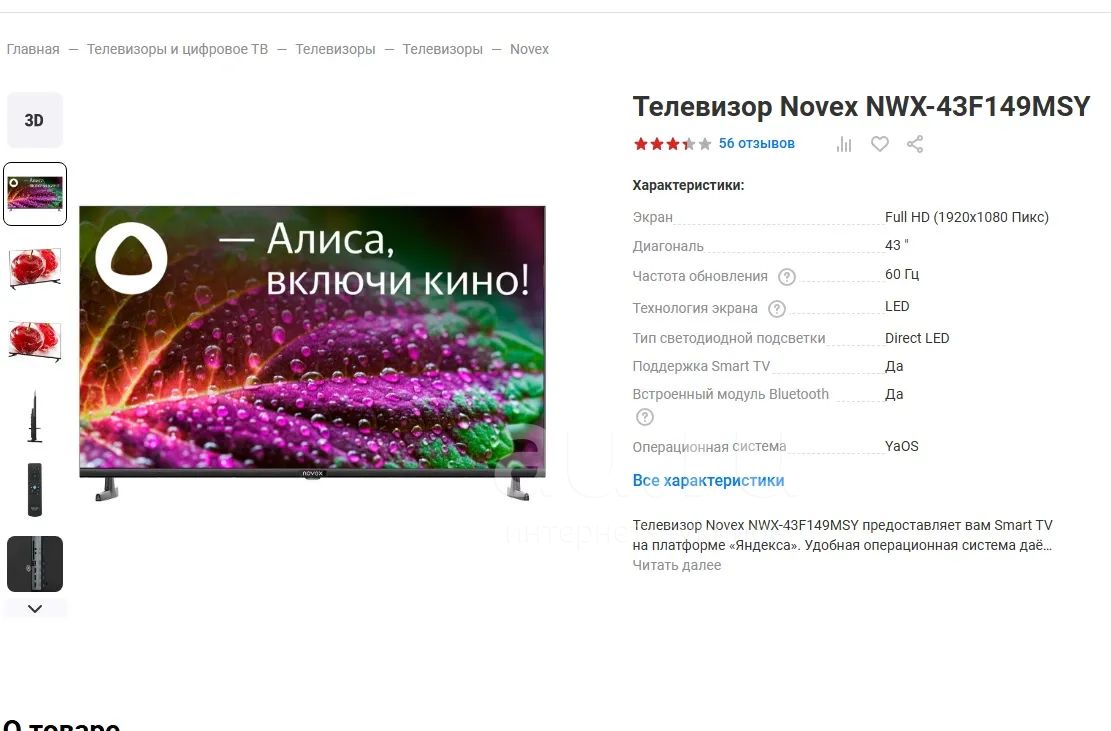Click the compare product bar chart icon
Image resolution: width=1111 pixels, height=731 pixels.
[844, 144]
